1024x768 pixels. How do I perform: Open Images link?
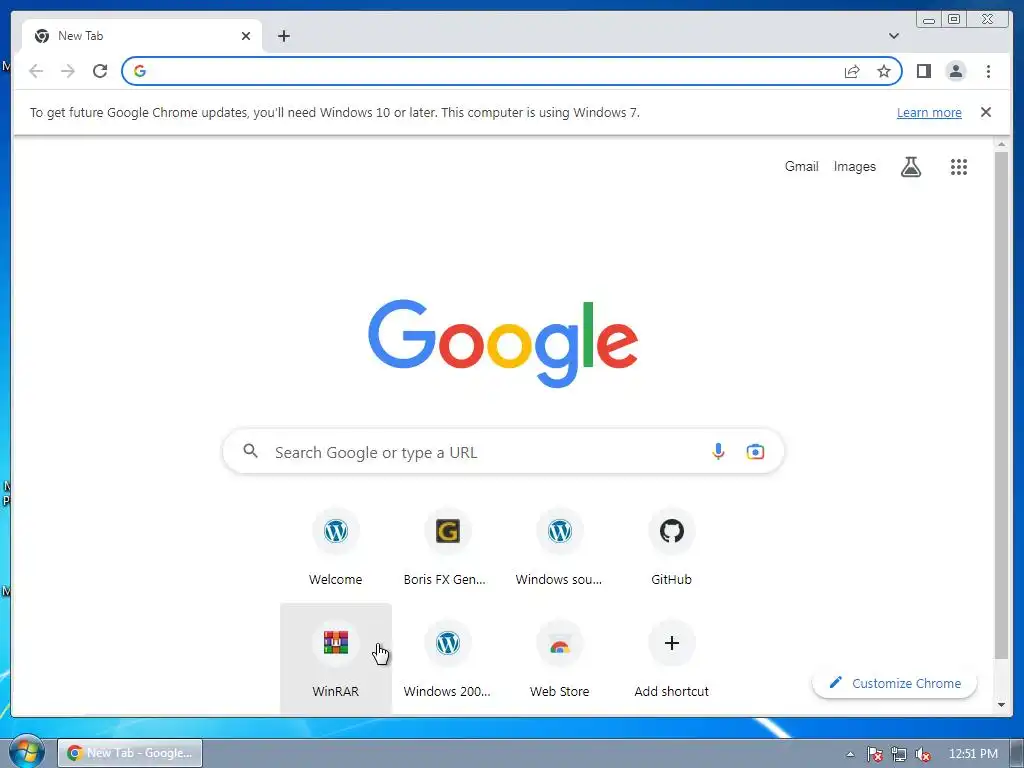[x=854, y=167]
